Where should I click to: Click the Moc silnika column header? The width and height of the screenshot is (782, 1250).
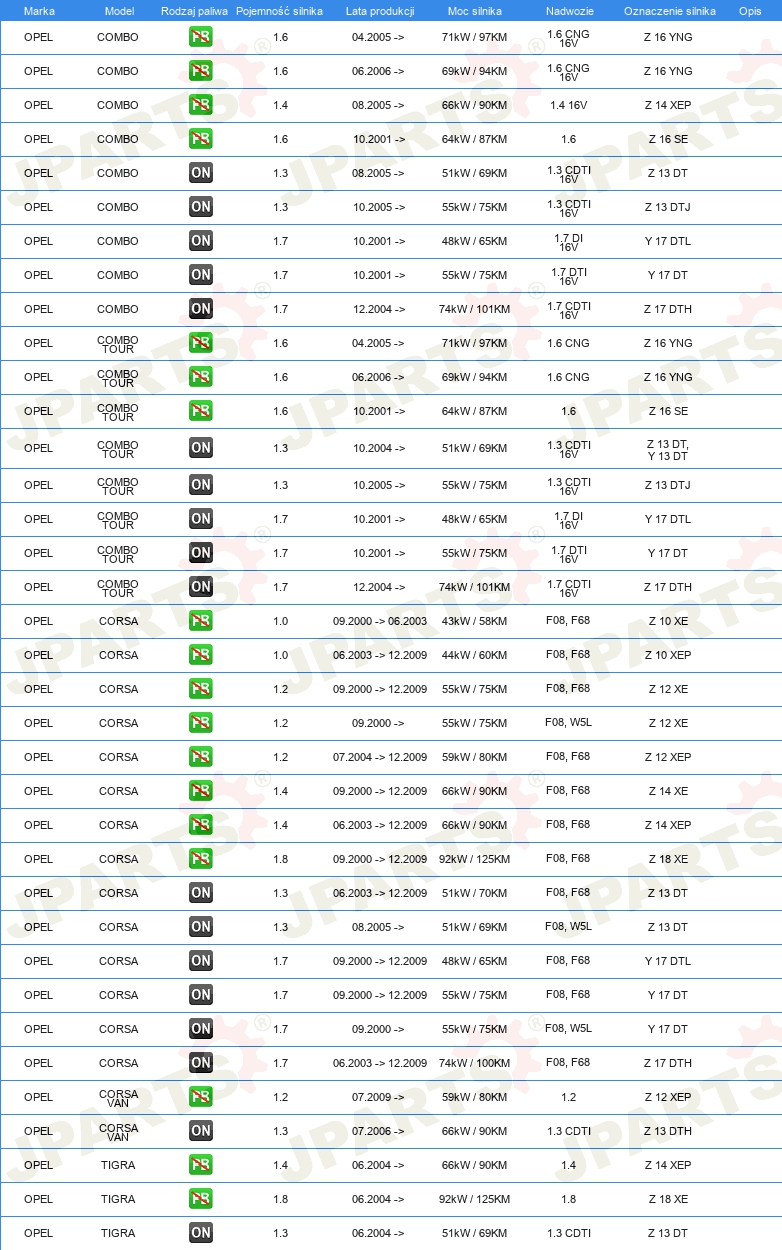click(x=475, y=11)
